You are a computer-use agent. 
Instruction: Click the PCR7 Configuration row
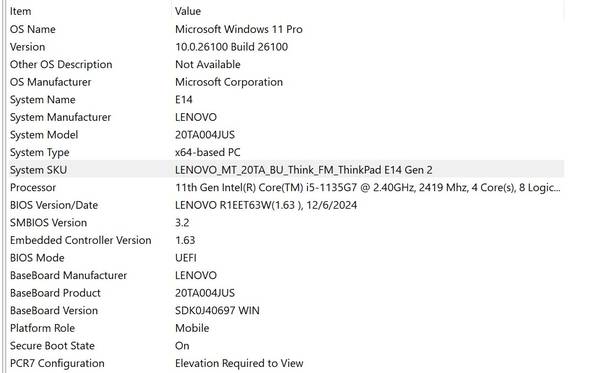tap(285, 363)
